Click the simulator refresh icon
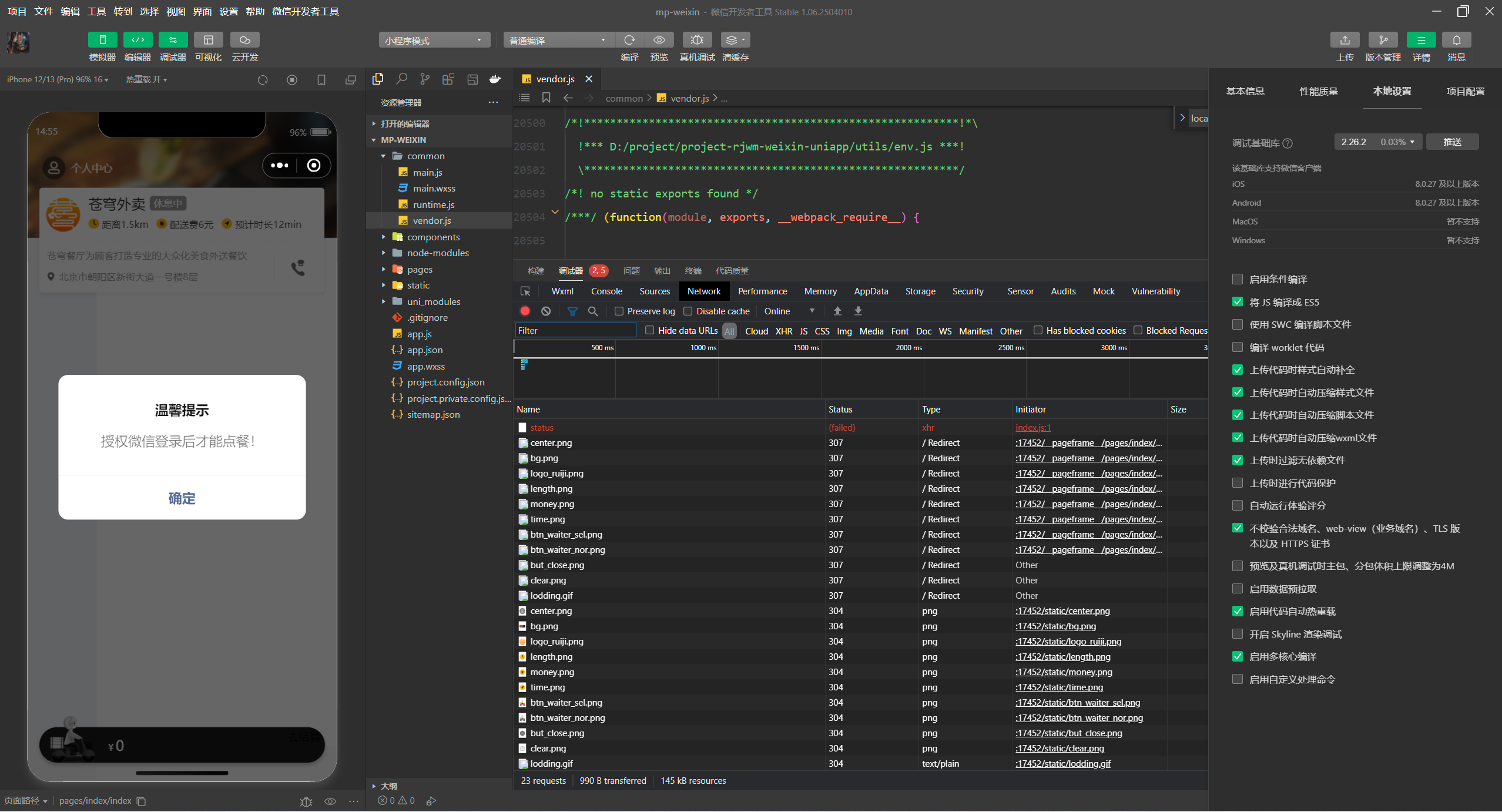The image size is (1502, 812). click(x=263, y=80)
